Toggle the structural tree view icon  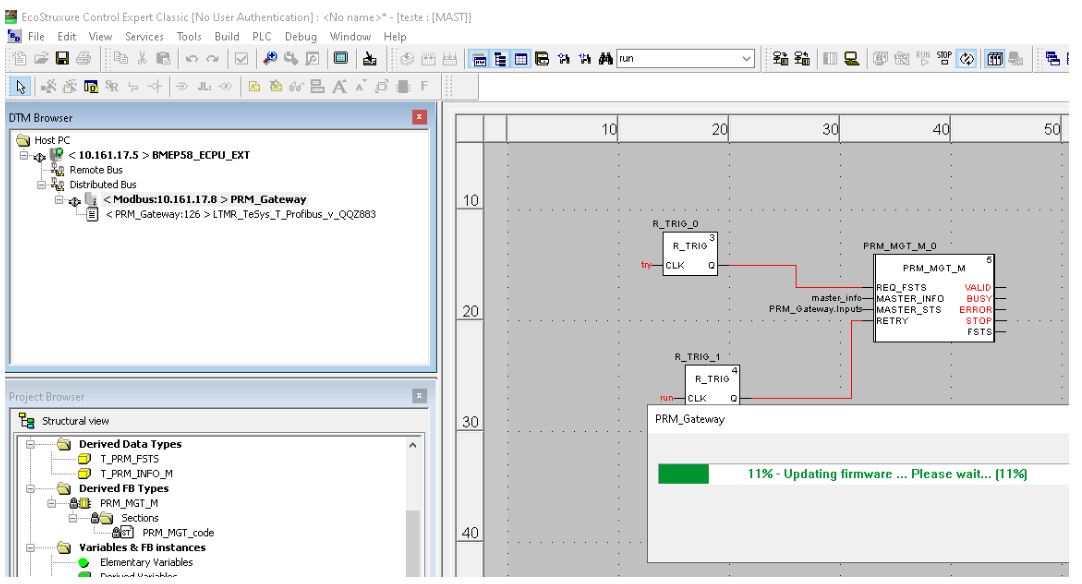click(500, 59)
